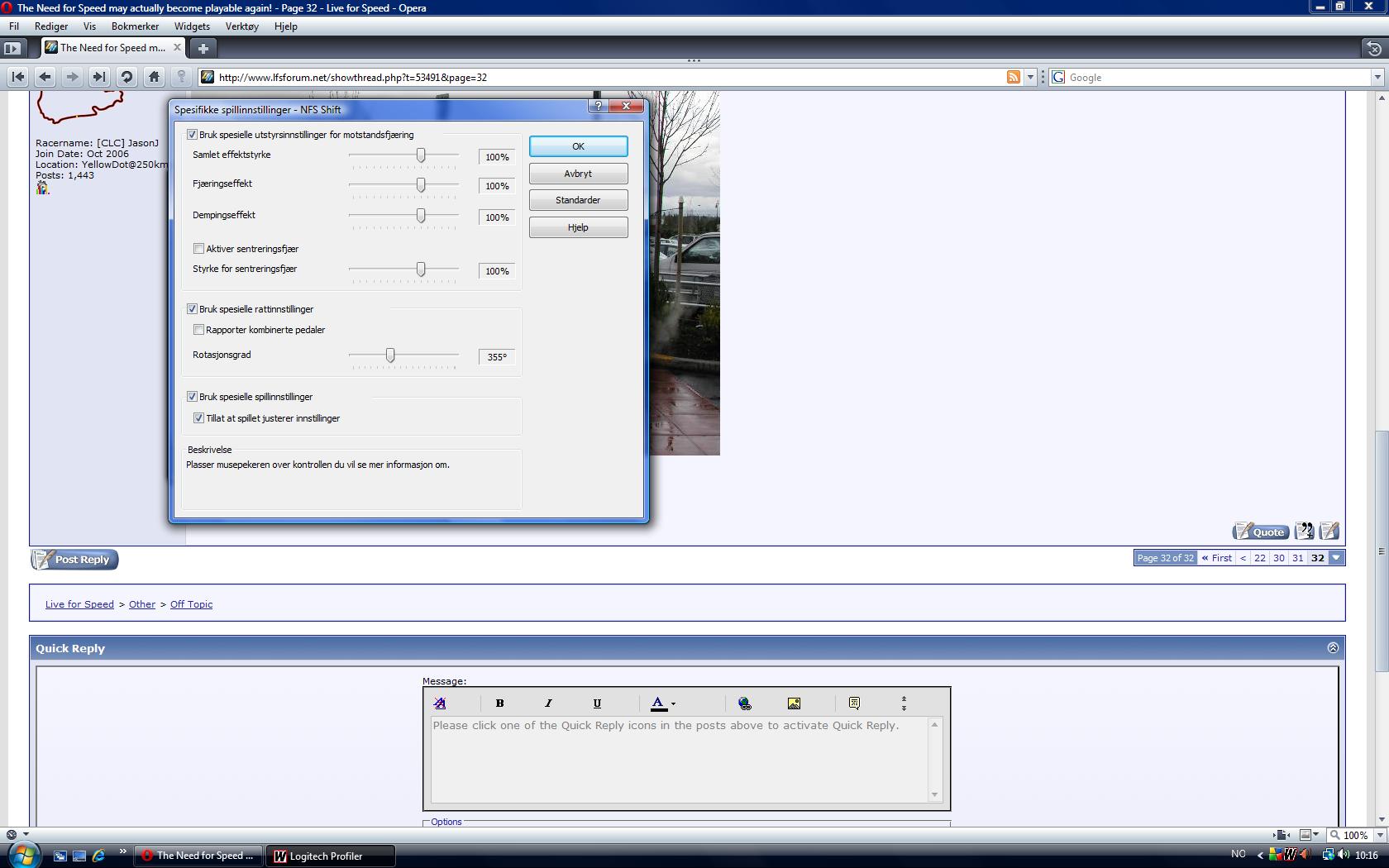This screenshot has width=1389, height=868.
Task: Open the address bar history dropdown
Action: point(1030,77)
